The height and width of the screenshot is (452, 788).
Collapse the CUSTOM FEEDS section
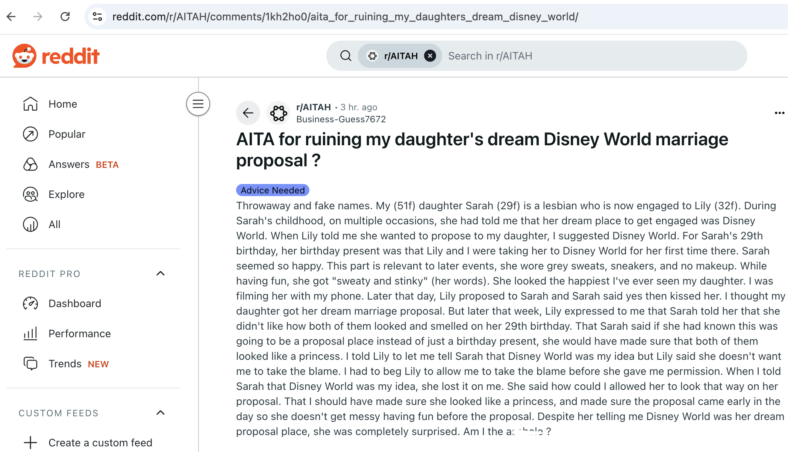(160, 413)
